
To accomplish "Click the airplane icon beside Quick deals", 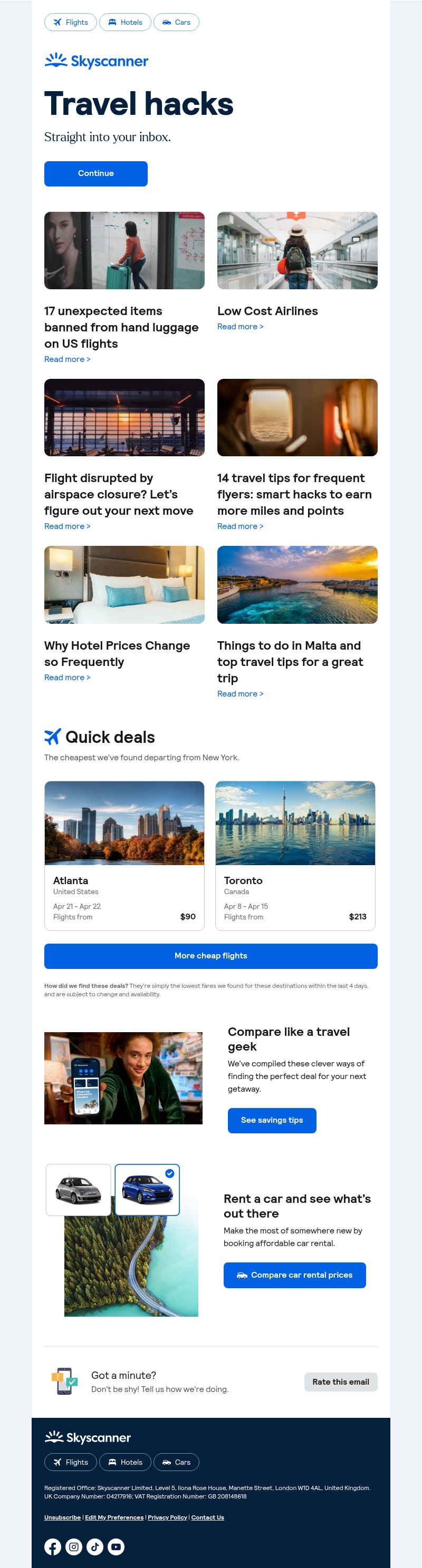I will 52,737.
